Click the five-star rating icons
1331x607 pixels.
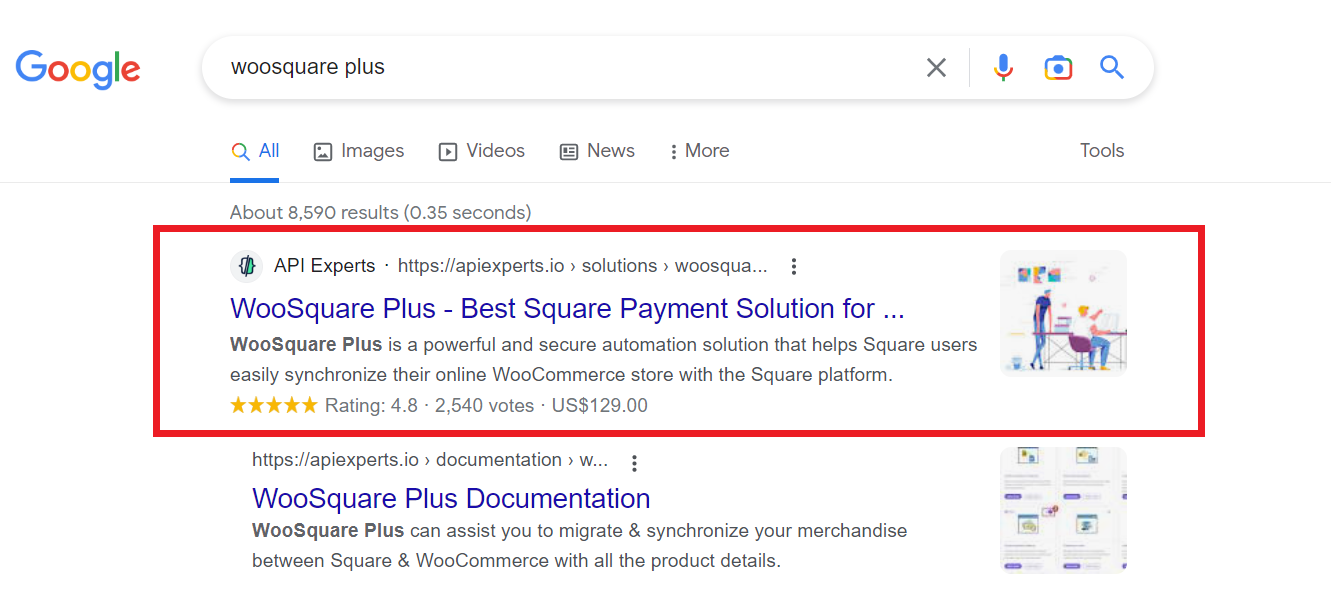coord(274,406)
